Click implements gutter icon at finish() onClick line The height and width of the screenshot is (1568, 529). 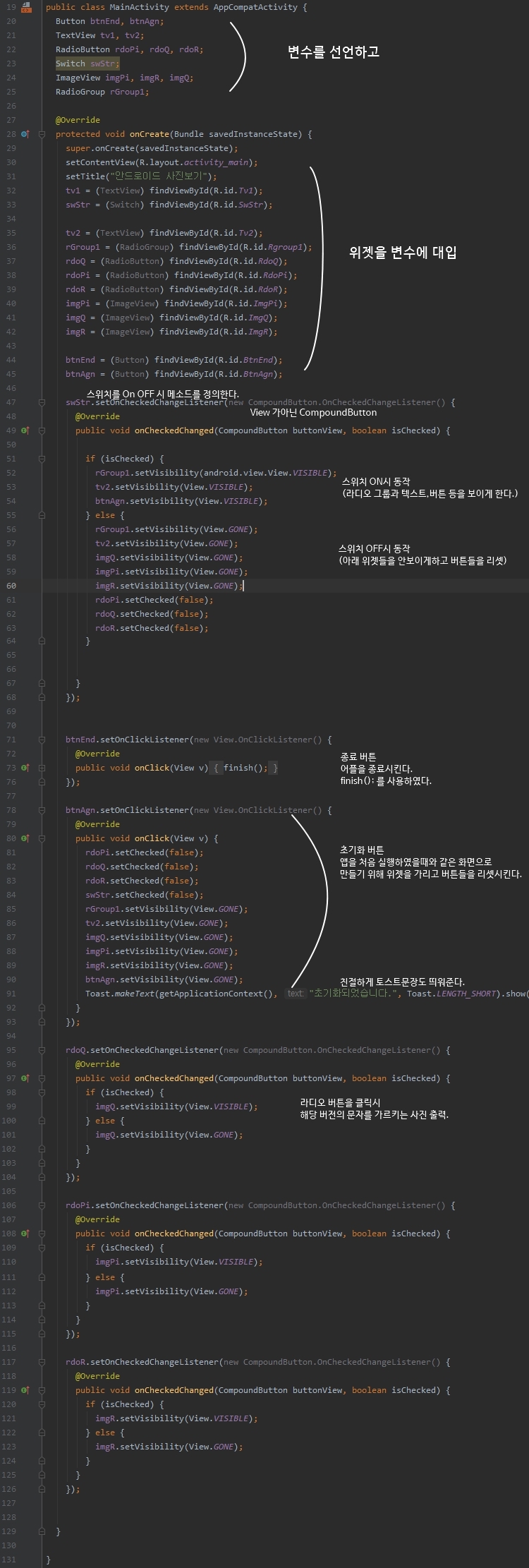[x=25, y=768]
